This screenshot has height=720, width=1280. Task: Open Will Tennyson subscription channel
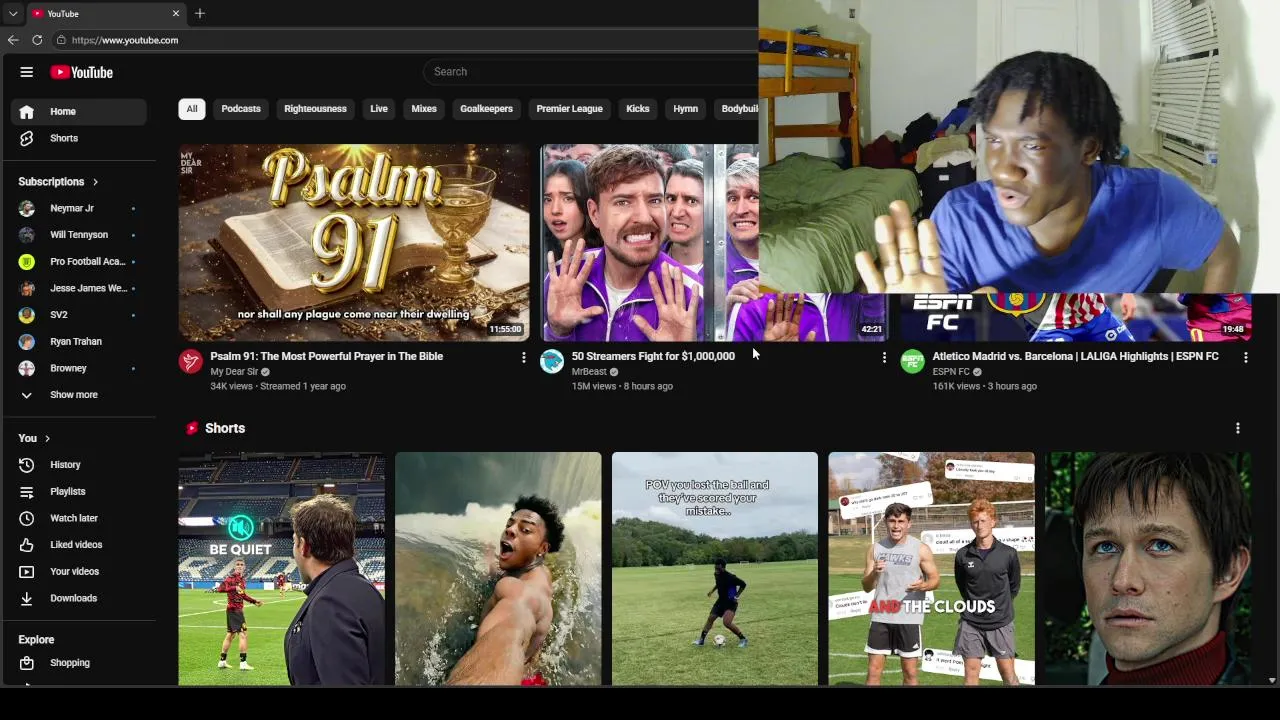point(78,235)
